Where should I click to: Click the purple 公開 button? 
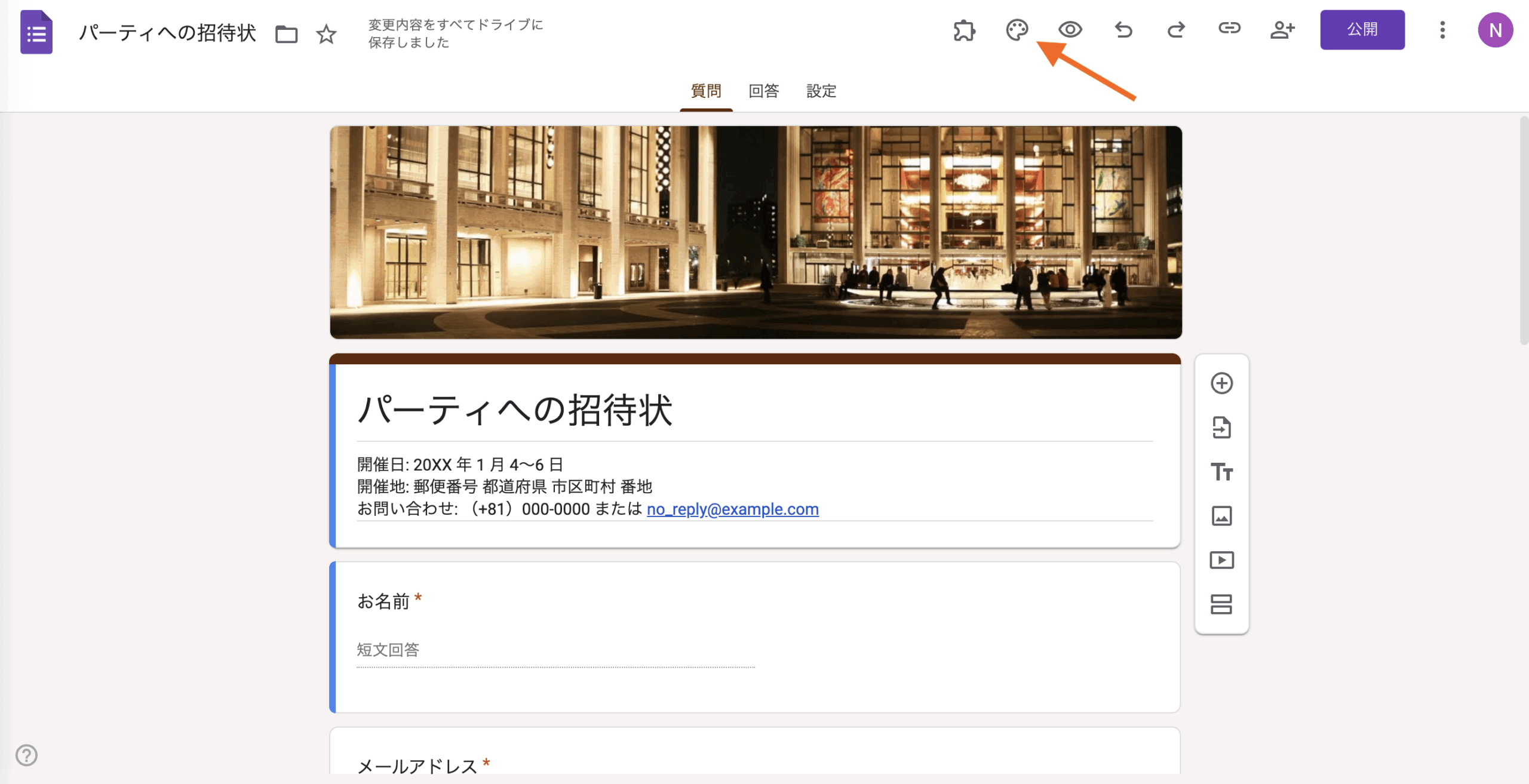coord(1362,30)
